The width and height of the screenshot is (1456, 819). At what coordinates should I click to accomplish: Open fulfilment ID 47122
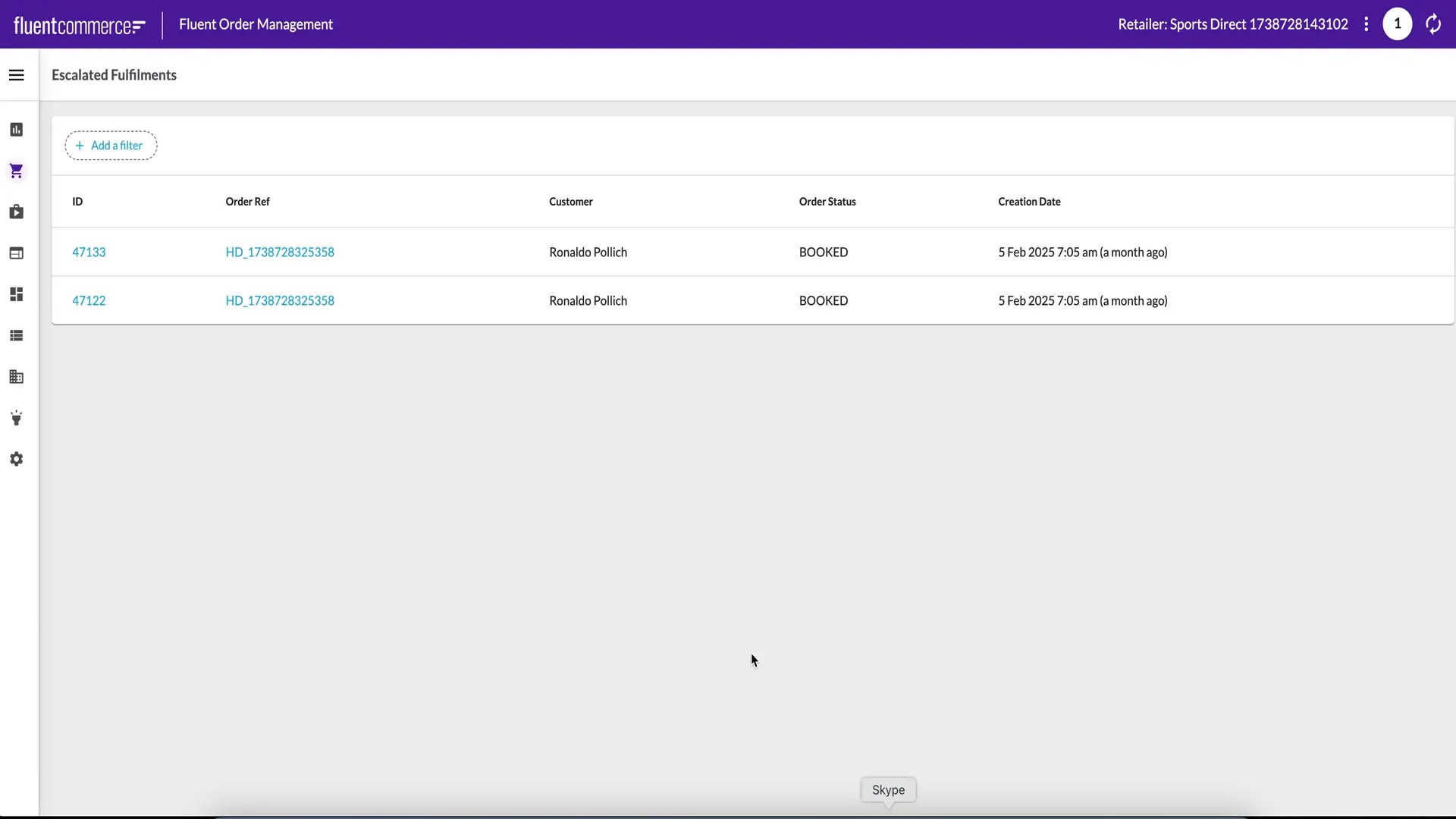point(89,301)
